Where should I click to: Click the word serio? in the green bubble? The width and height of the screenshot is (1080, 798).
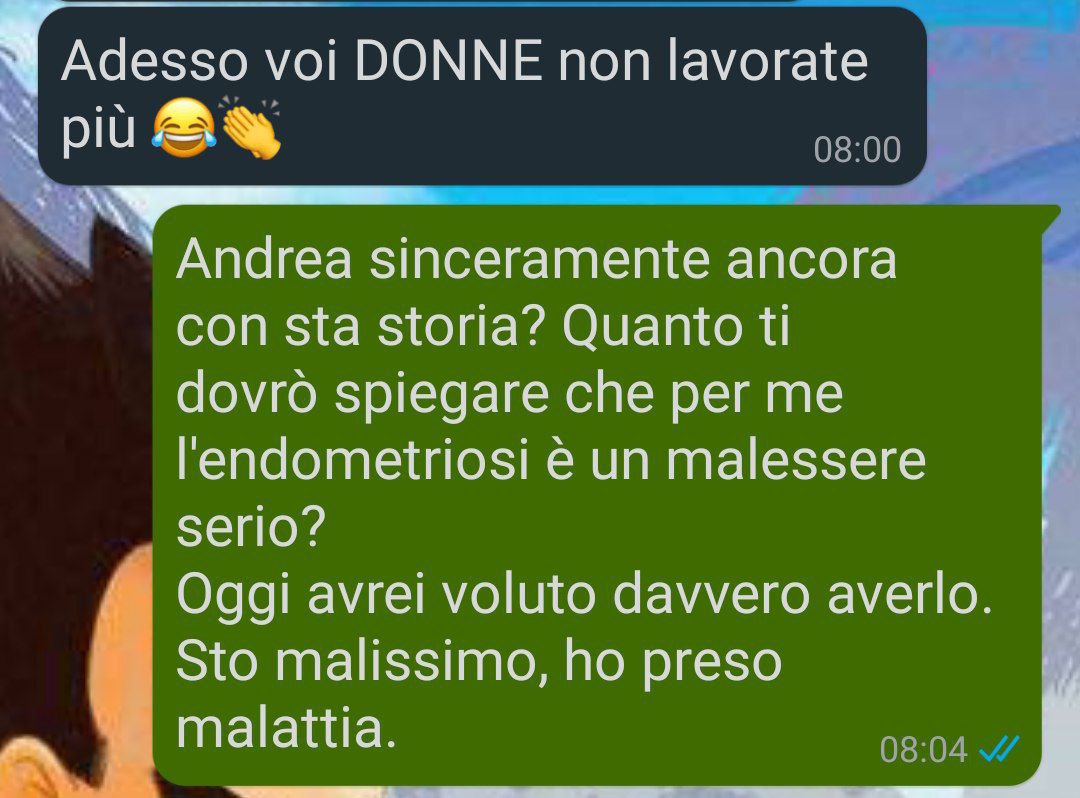pyautogui.click(x=251, y=527)
